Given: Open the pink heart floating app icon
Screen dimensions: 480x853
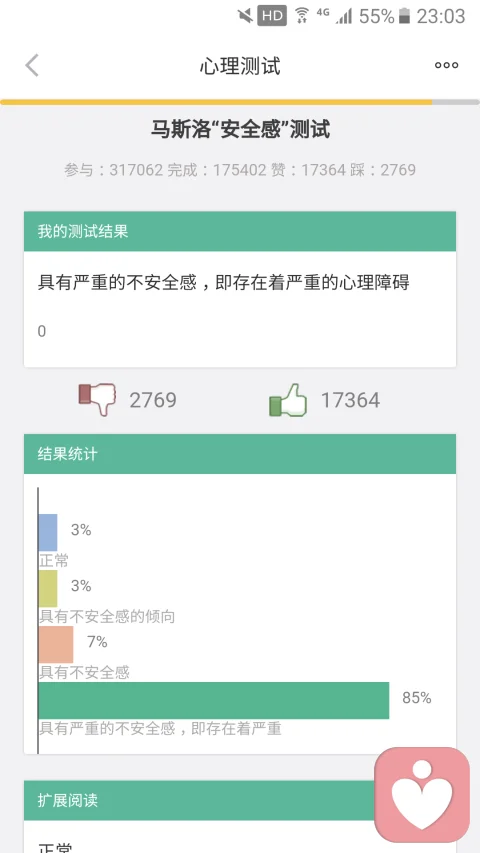Looking at the screenshot, I should (x=422, y=795).
